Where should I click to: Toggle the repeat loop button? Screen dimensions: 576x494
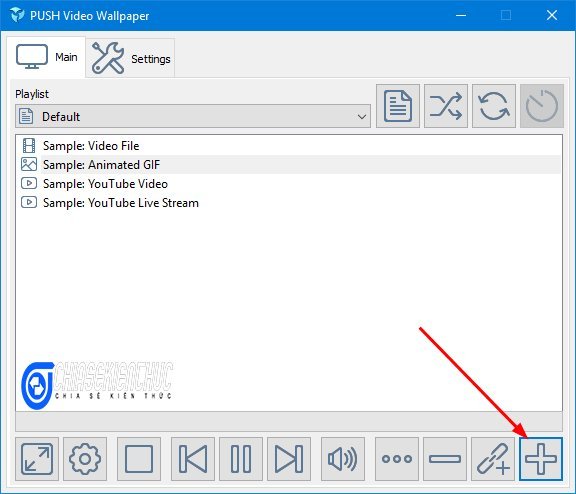point(494,106)
